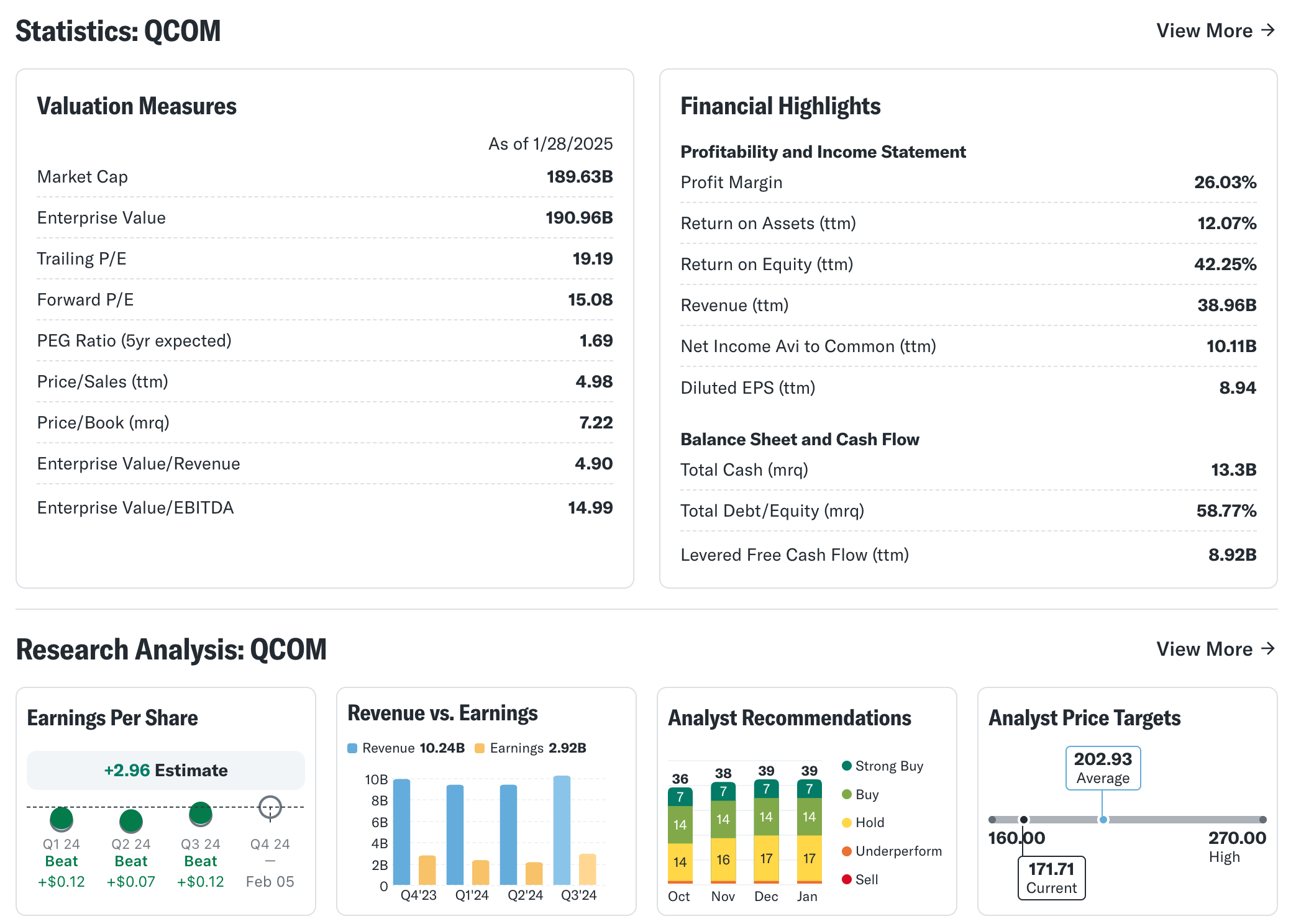Click the Q1 24 green earnings beat dot
The image size is (1296, 924).
pyautogui.click(x=62, y=818)
